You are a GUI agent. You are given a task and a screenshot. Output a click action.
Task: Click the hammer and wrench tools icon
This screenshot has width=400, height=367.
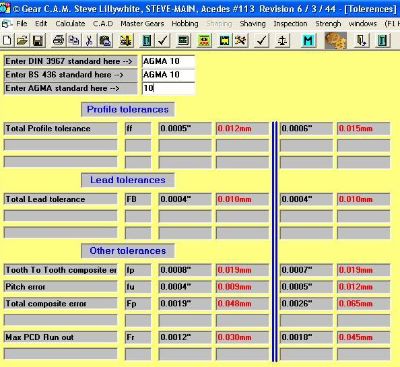tap(241, 41)
